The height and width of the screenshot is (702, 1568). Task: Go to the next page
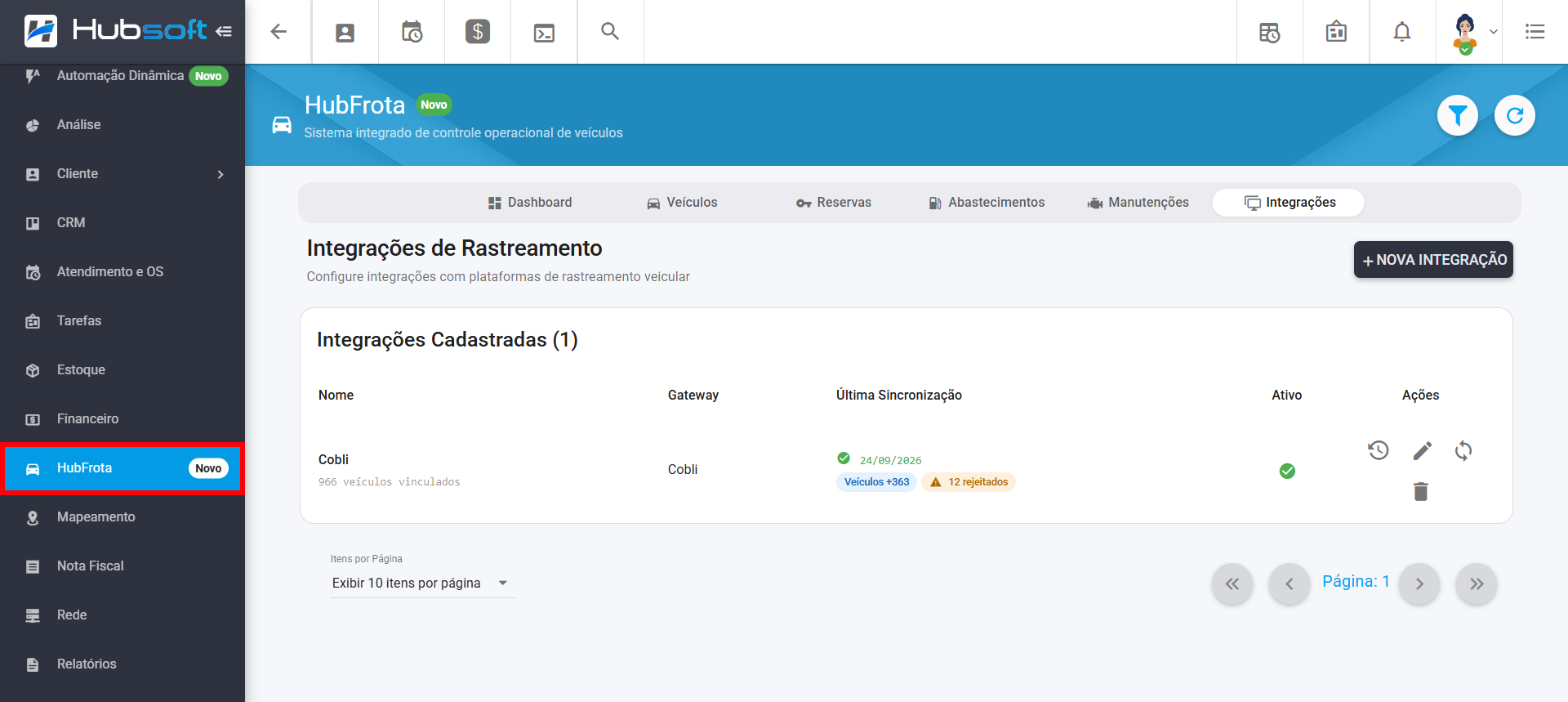(x=1419, y=584)
